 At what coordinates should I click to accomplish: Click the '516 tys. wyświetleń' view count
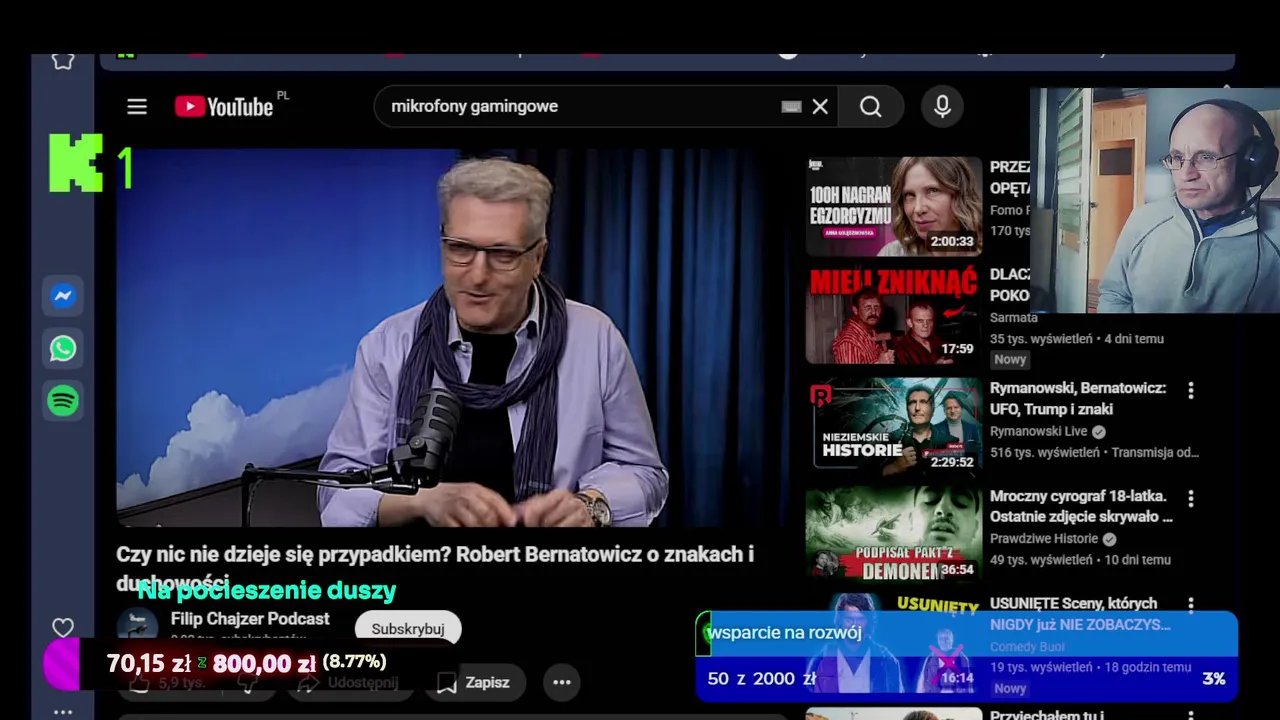tap(1044, 452)
